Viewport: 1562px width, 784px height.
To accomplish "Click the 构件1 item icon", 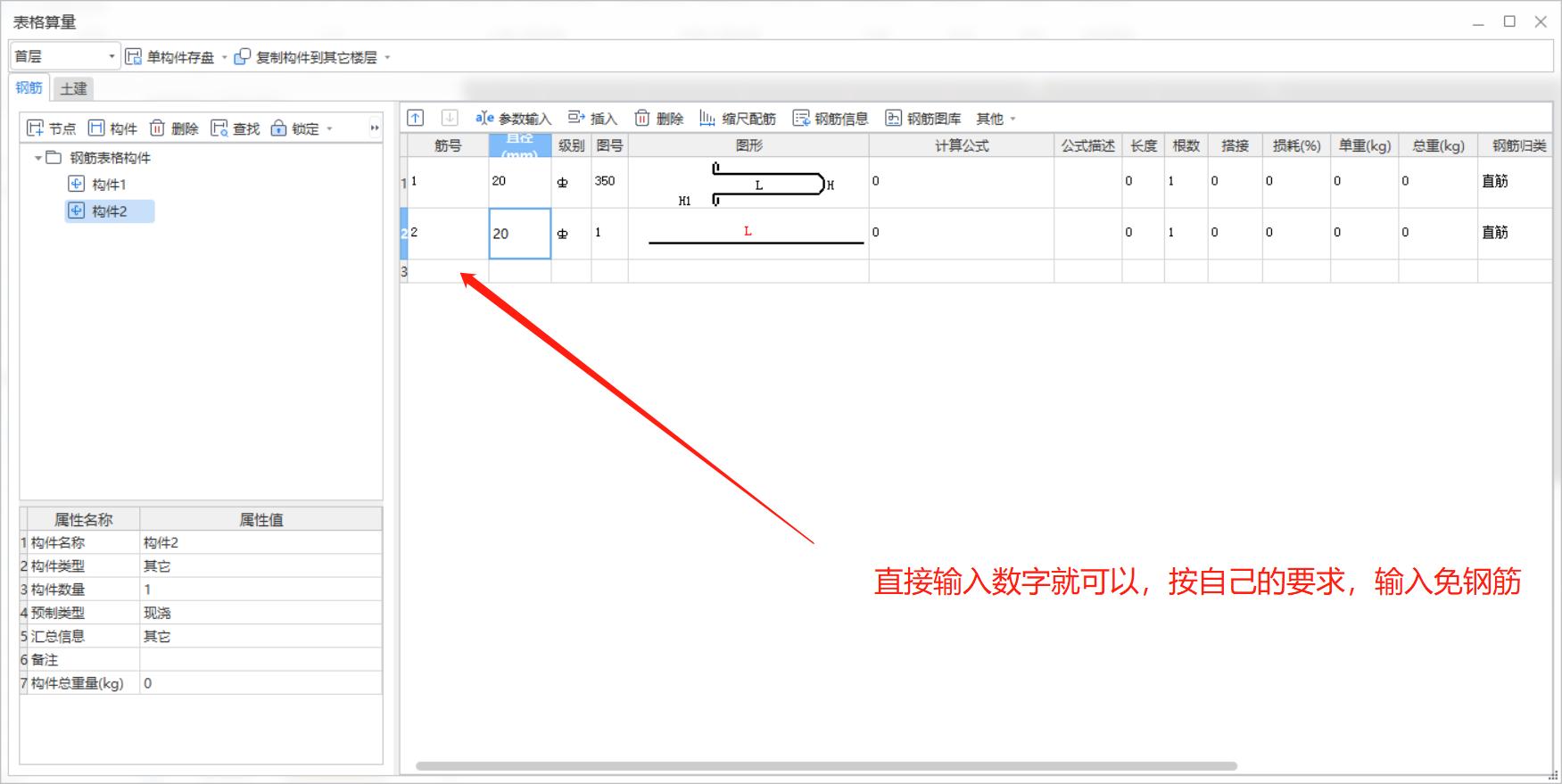I will pos(77,184).
